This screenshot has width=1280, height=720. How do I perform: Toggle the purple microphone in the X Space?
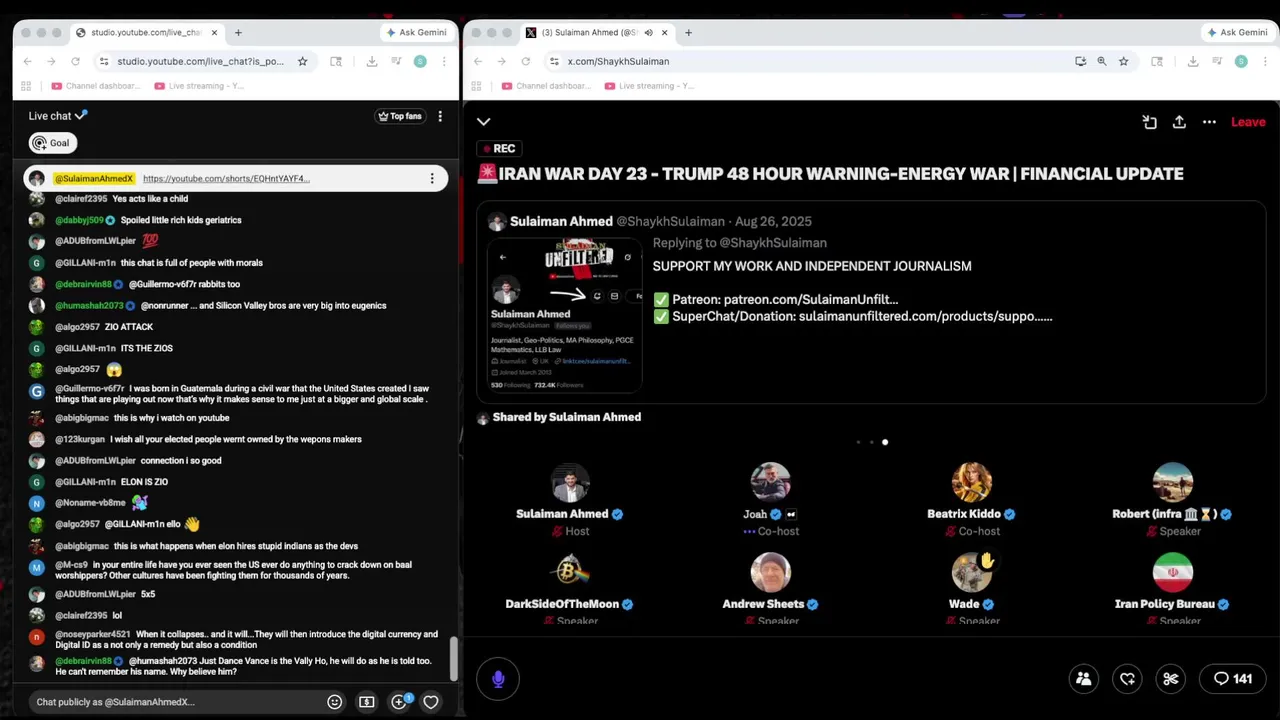pyautogui.click(x=498, y=679)
